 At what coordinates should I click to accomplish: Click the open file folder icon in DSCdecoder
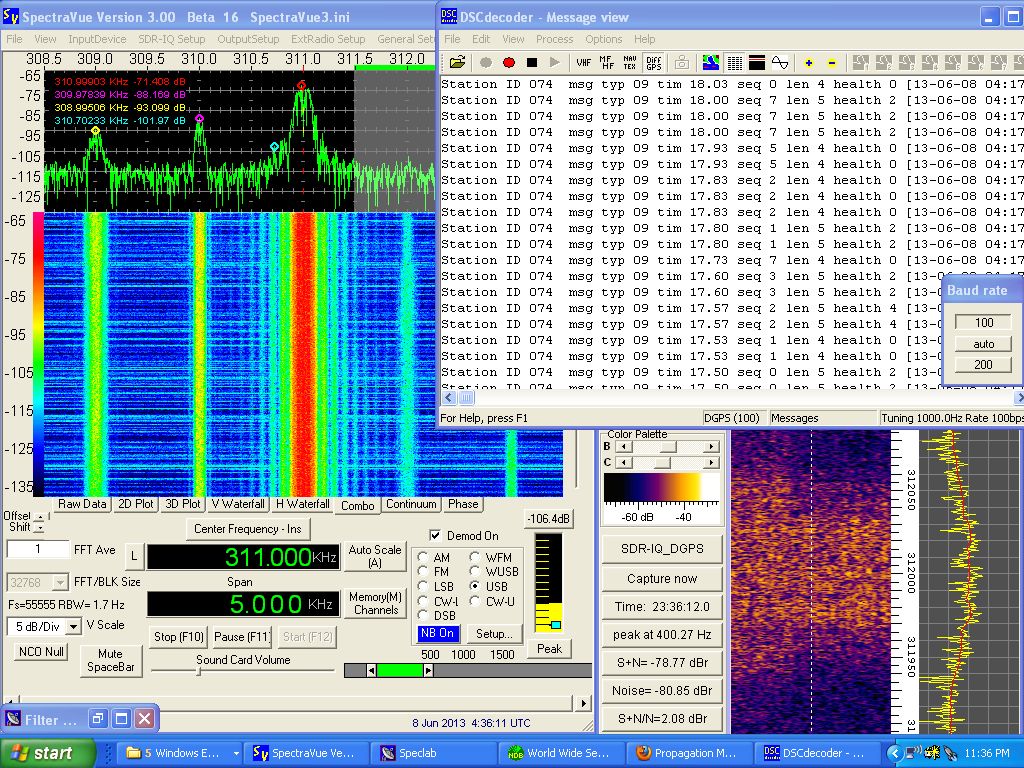pyautogui.click(x=457, y=62)
